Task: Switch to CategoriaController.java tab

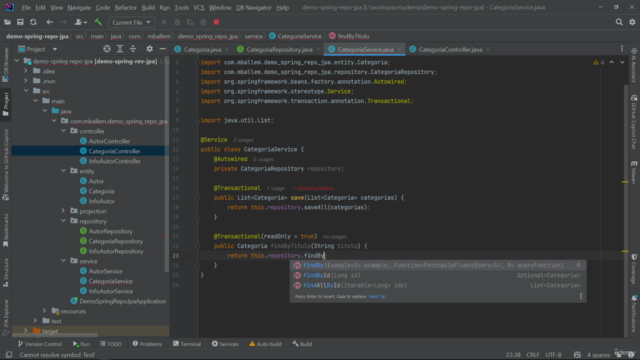Action: click(x=450, y=49)
